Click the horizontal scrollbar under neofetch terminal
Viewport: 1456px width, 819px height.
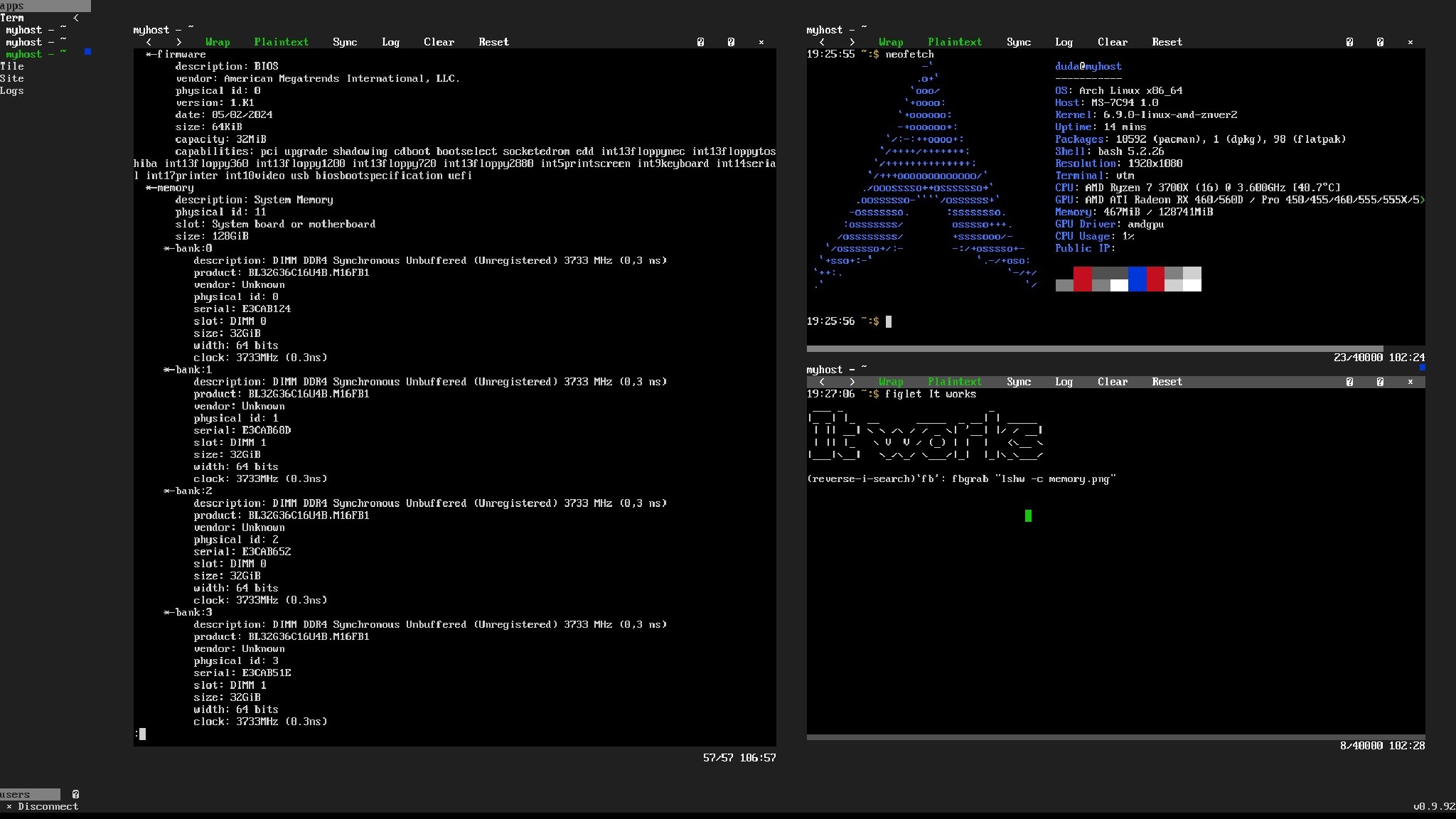click(1095, 349)
